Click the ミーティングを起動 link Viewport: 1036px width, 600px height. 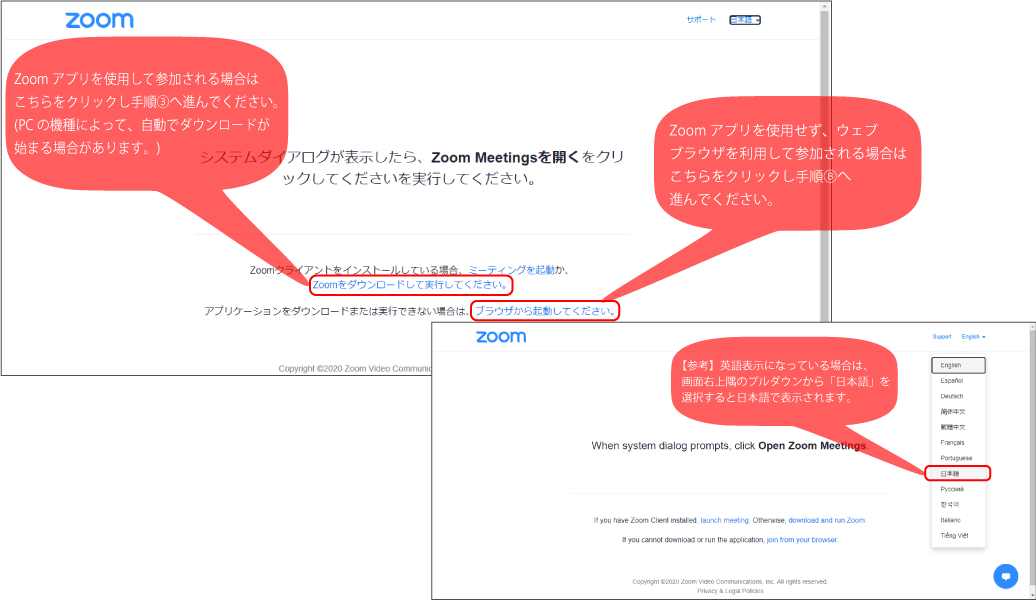[511, 270]
